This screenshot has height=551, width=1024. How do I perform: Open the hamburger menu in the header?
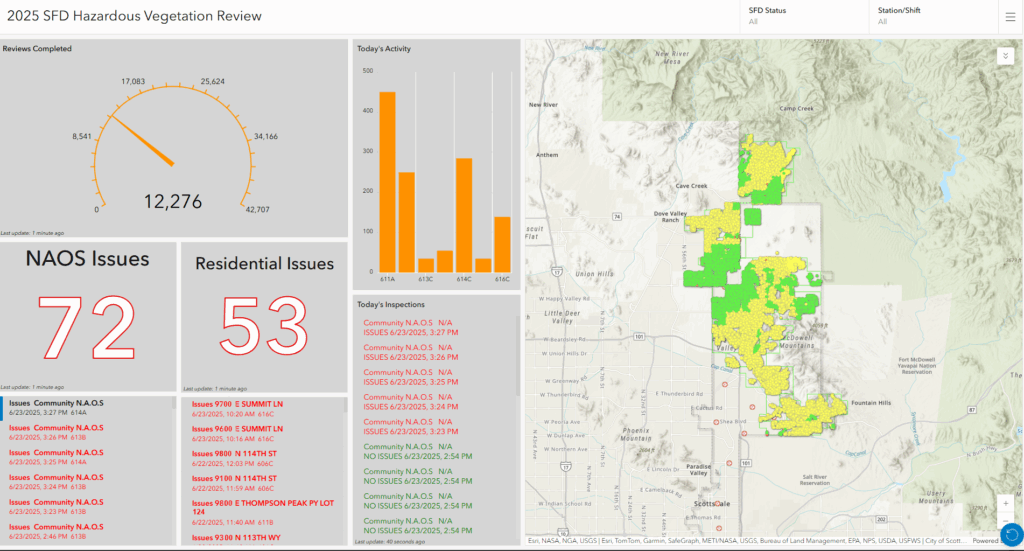point(1010,18)
